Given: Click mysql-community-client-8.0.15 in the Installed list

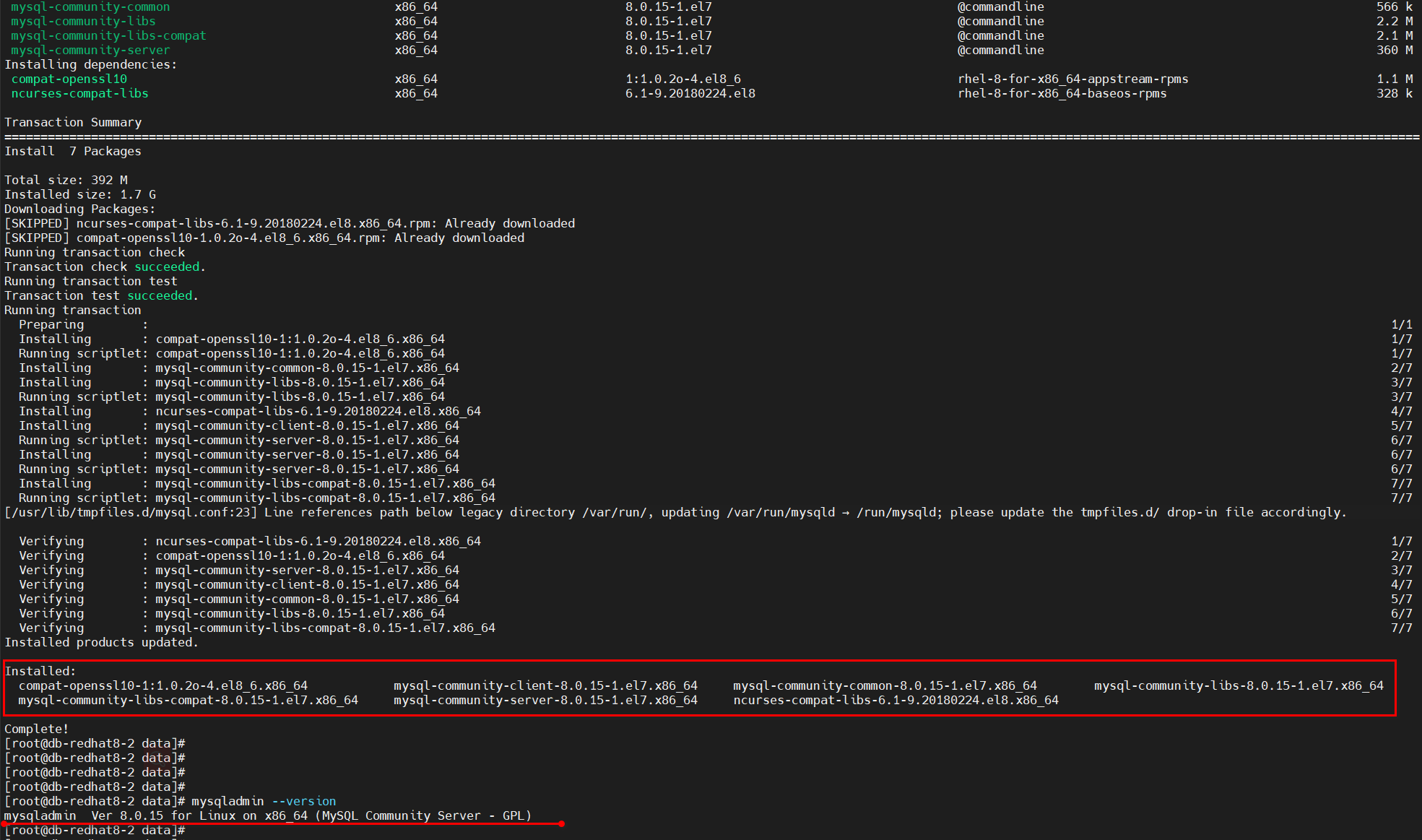Looking at the screenshot, I should tap(545, 685).
